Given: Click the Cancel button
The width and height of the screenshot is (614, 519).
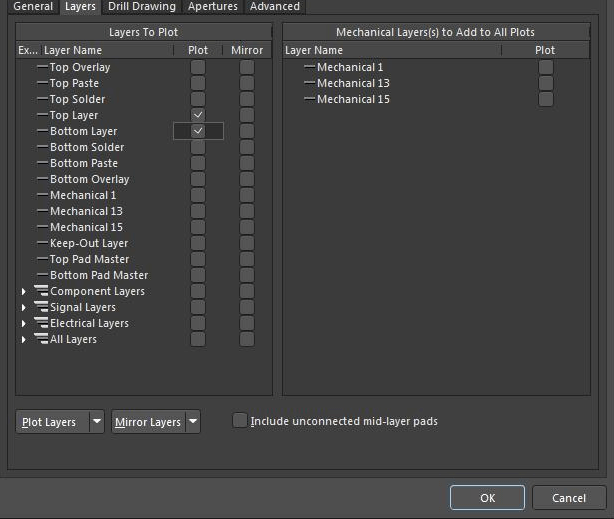Looking at the screenshot, I should [568, 497].
